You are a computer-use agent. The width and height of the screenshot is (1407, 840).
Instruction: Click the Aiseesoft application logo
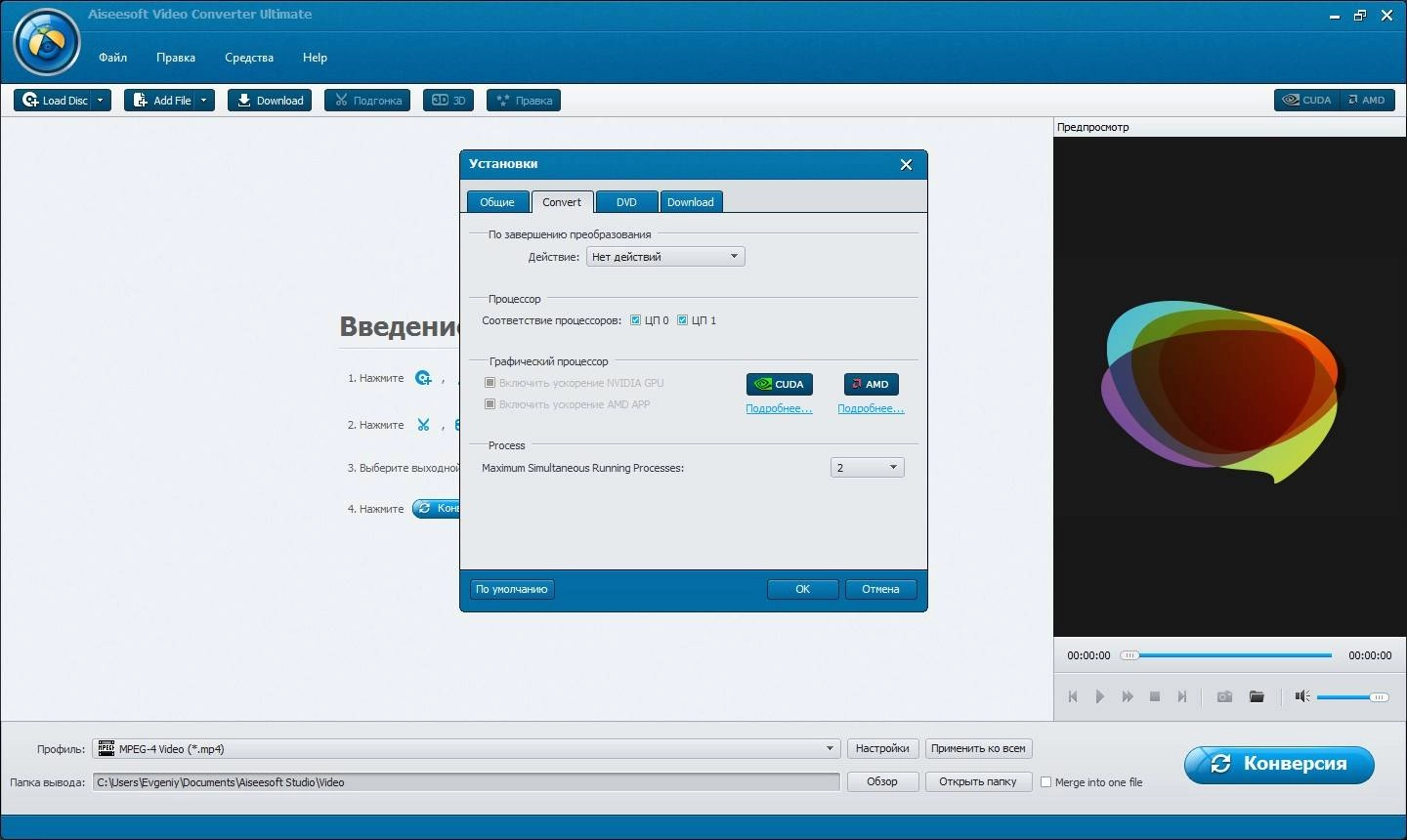click(x=46, y=41)
